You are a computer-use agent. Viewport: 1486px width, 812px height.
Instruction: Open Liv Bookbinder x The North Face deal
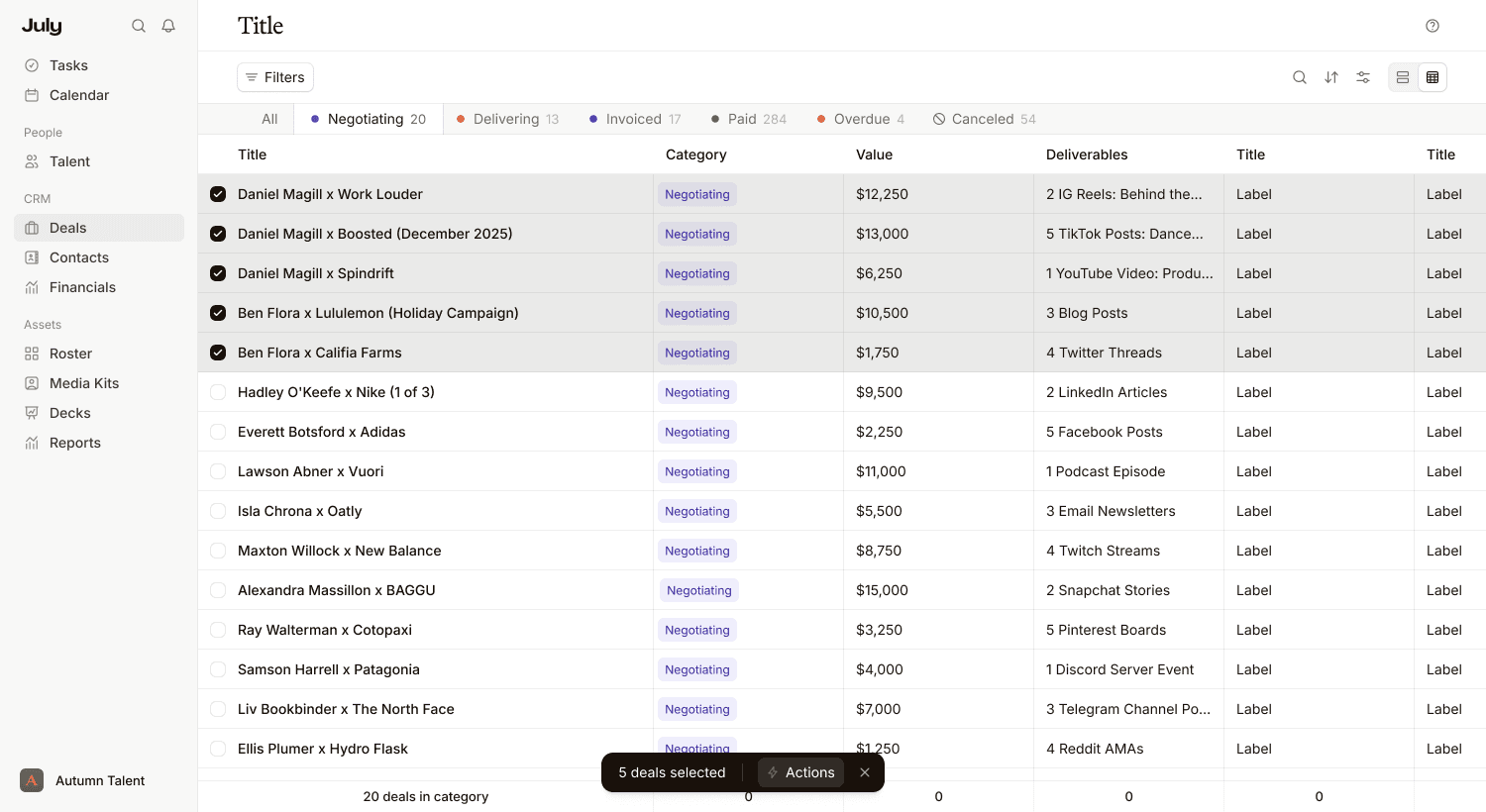(346, 709)
